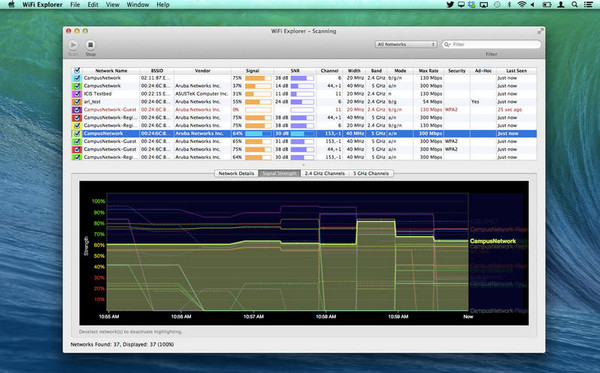
Task: Uncheck the ICIS Testbed network checkbox
Action: (x=77, y=94)
